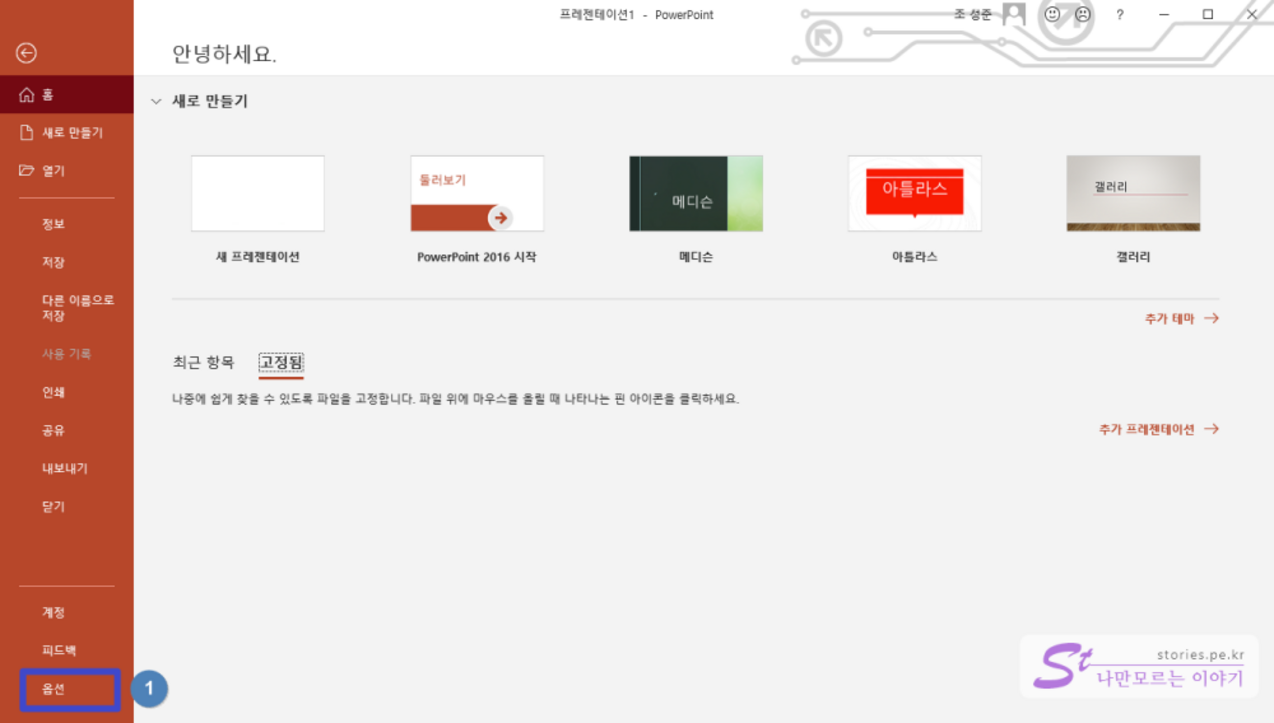Image resolution: width=1274 pixels, height=723 pixels.
Task: Open 내보내기 in the sidebar
Action: (x=65, y=468)
